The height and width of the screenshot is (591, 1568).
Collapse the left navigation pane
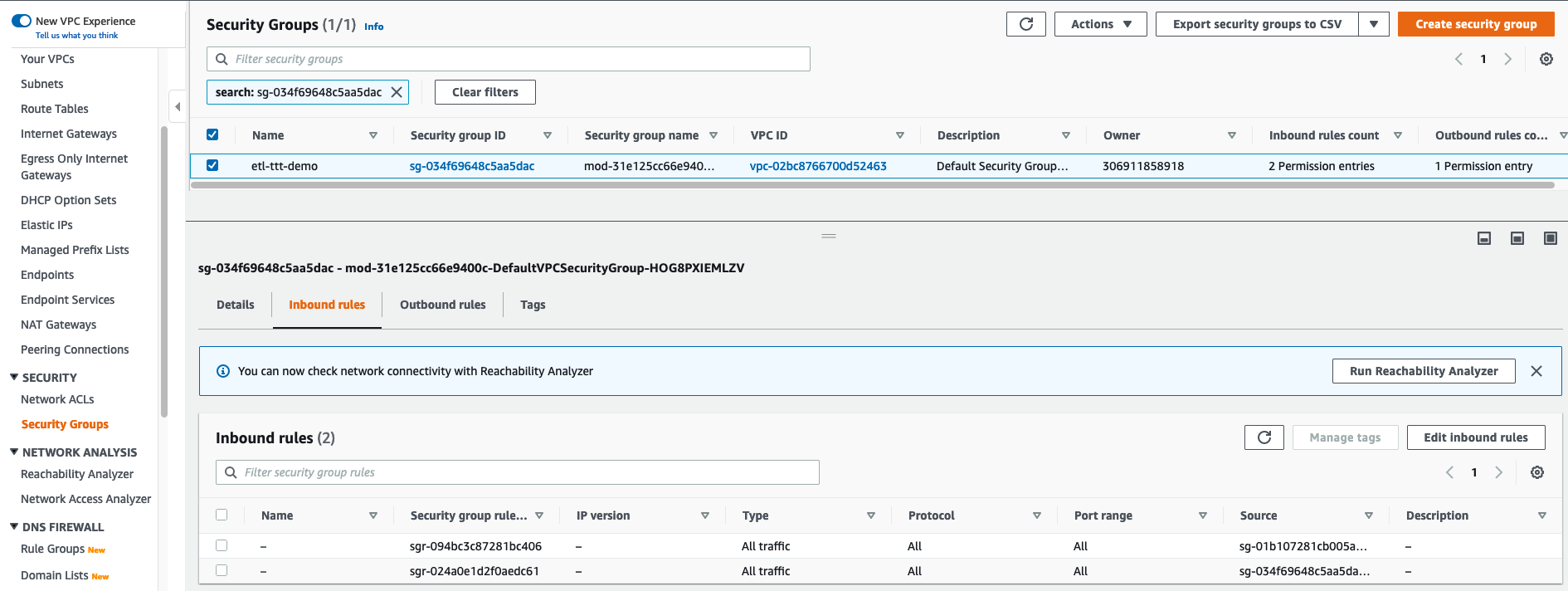[x=177, y=106]
